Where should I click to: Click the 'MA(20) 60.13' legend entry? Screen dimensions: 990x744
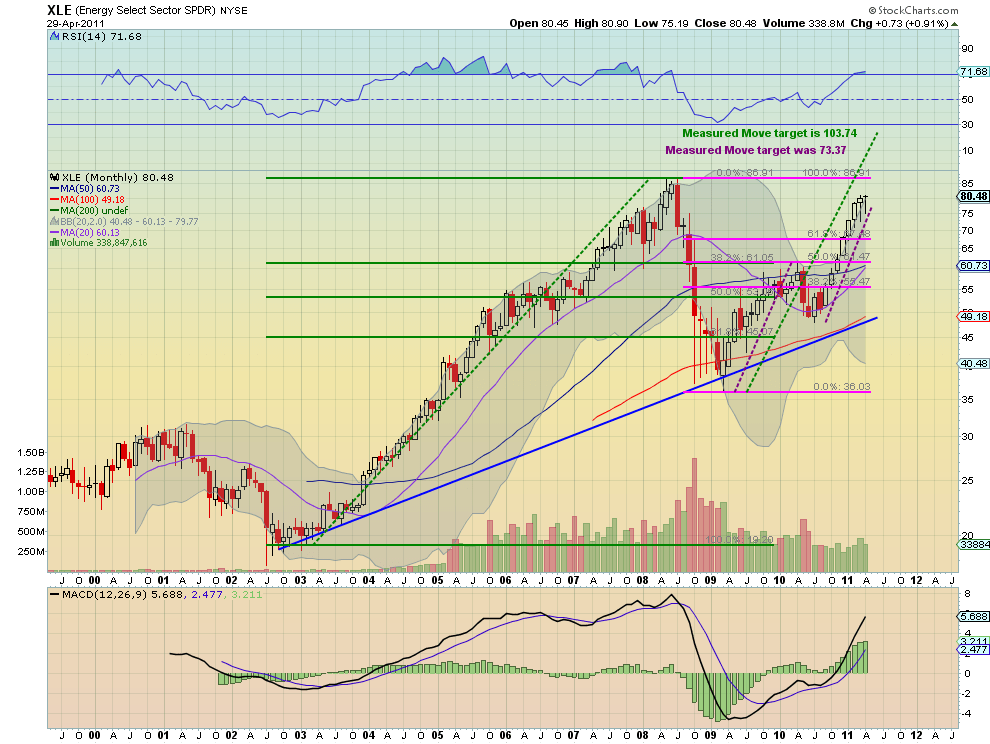(90, 232)
